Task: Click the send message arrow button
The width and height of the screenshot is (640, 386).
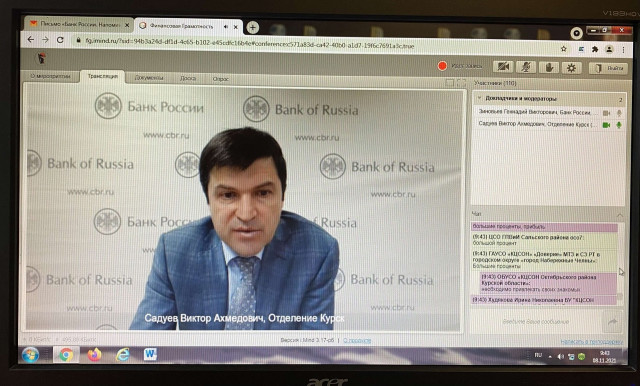Action: (x=612, y=322)
